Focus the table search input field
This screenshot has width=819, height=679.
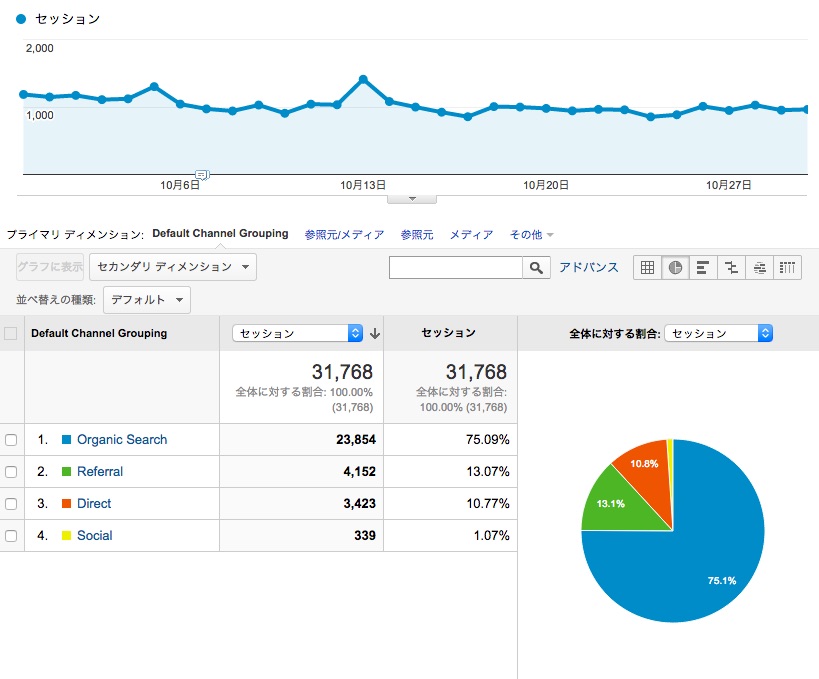click(455, 268)
